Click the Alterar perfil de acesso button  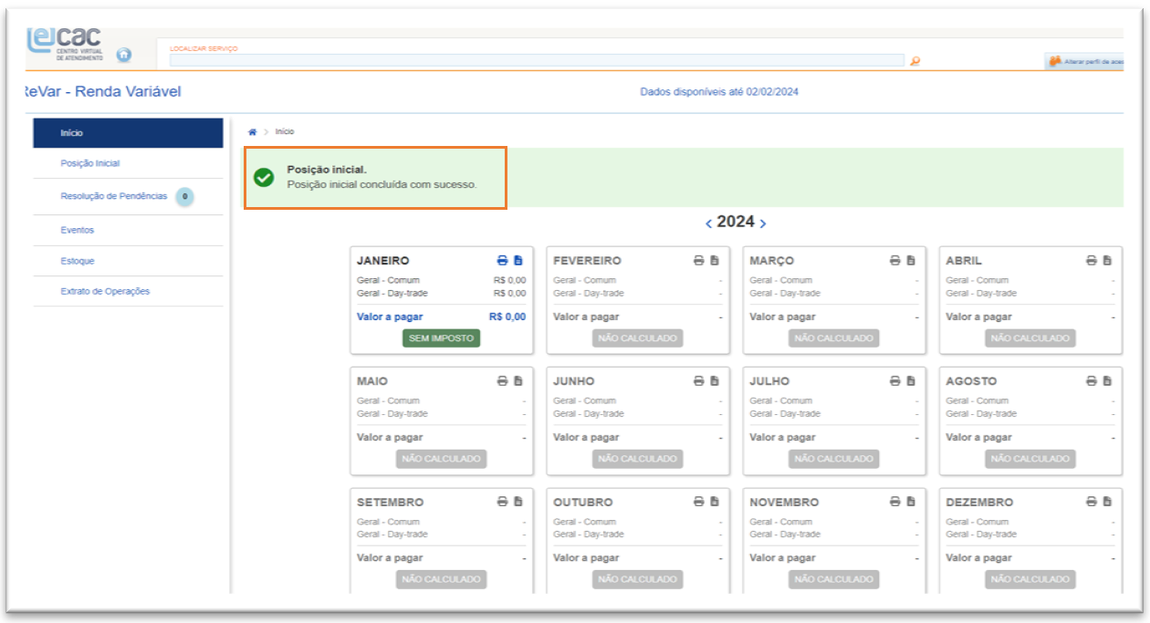click(x=1086, y=62)
